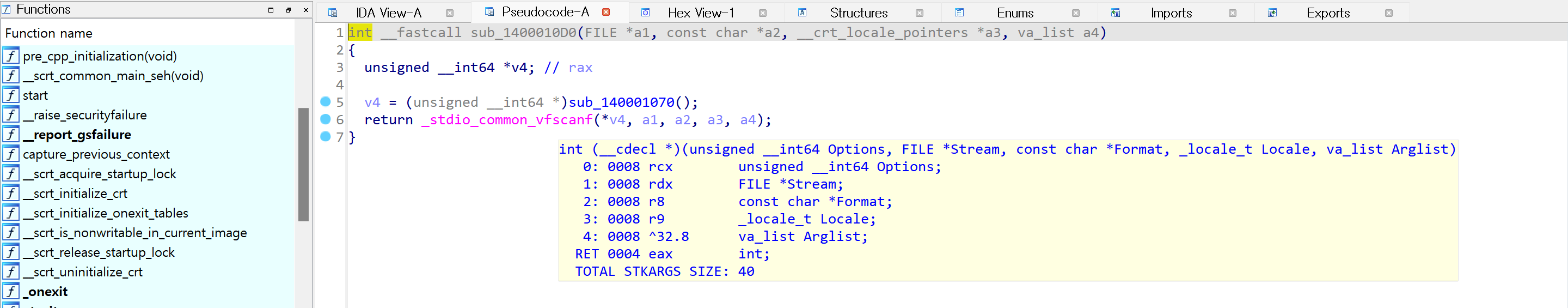Open the Structures tab
The height and width of the screenshot is (308, 1568).
[x=858, y=13]
